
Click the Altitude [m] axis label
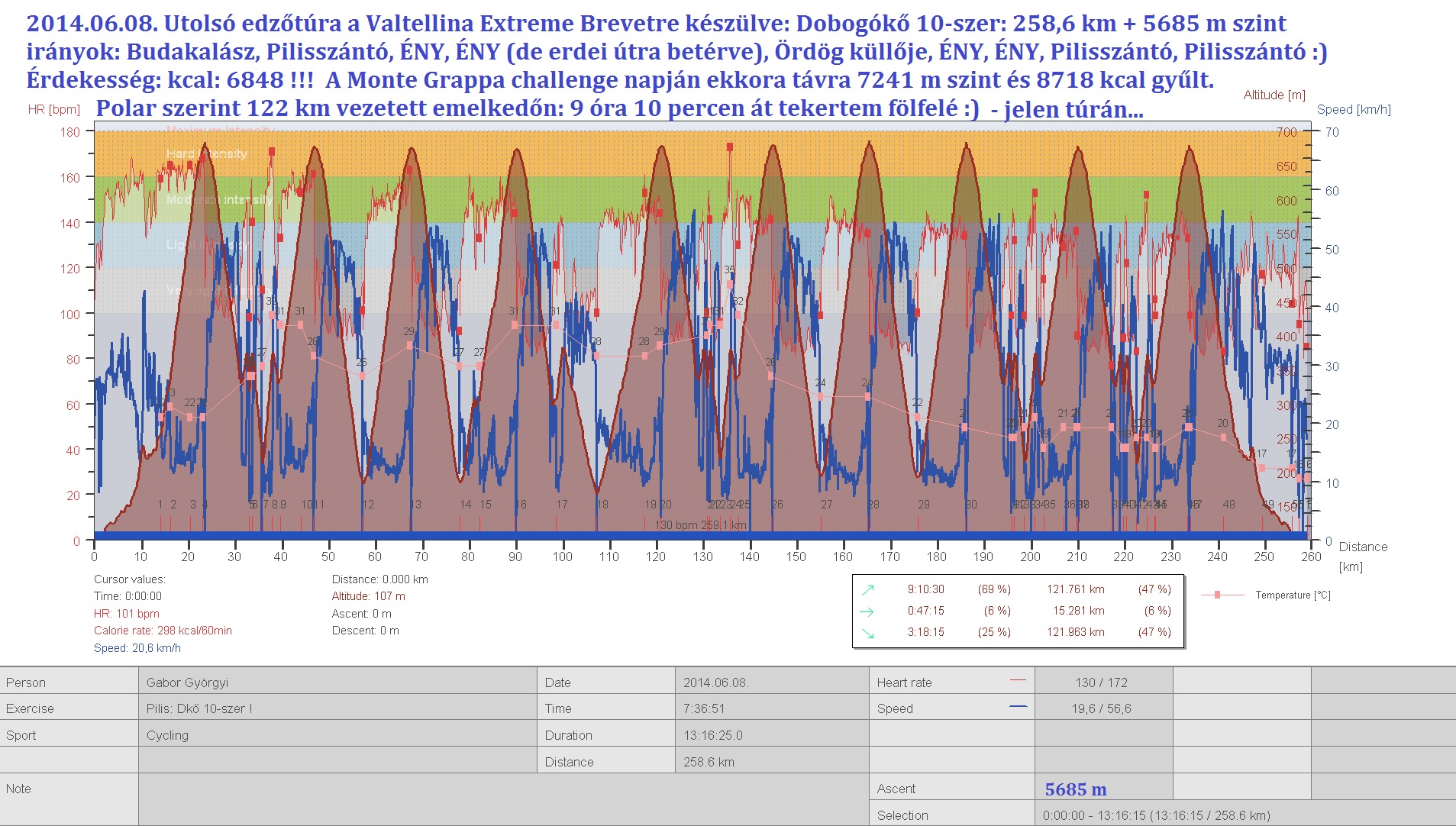1274,95
